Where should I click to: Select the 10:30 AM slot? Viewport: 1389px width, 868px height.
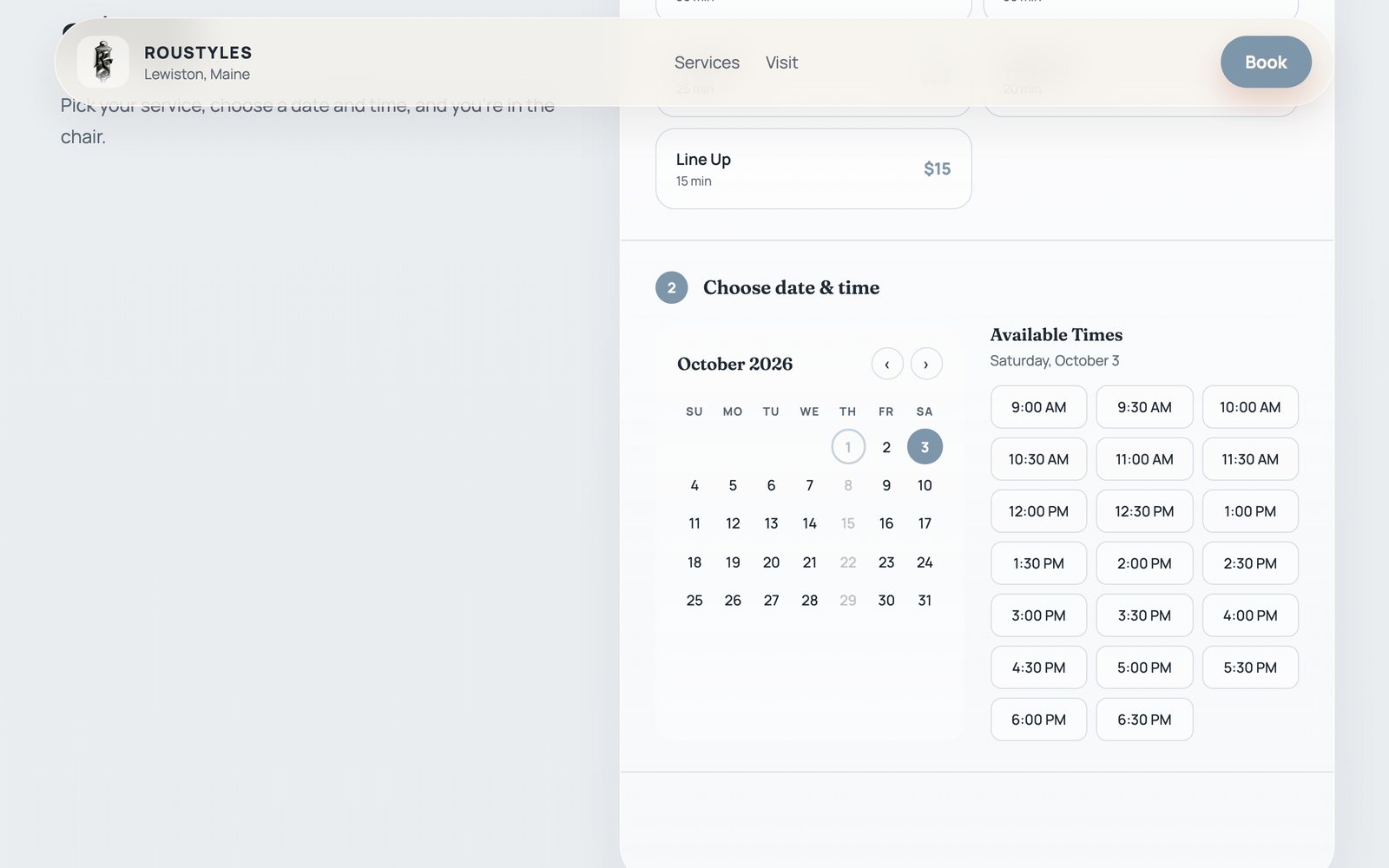click(1038, 459)
